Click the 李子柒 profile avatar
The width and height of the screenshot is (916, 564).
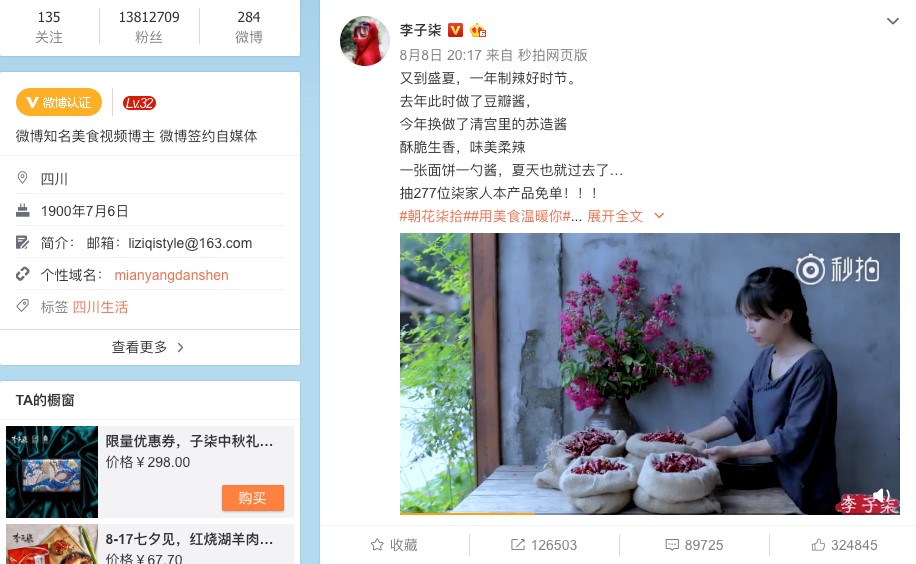365,41
